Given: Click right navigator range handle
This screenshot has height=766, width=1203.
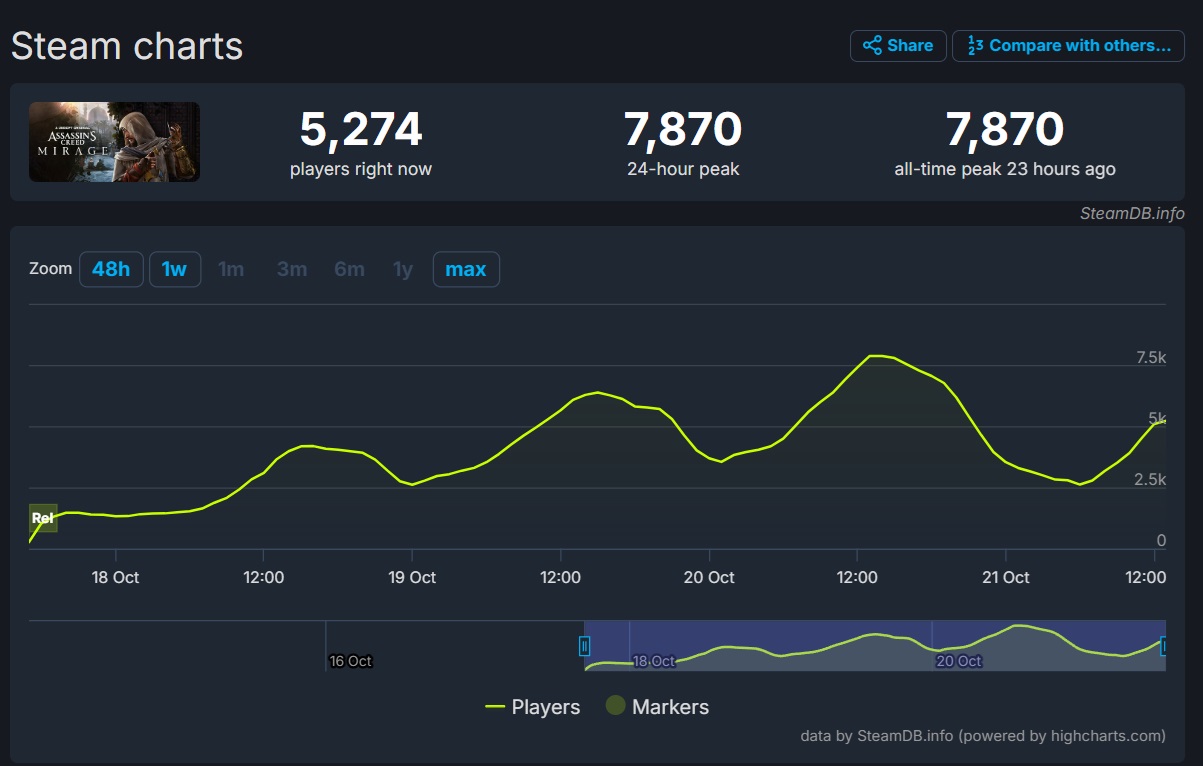Looking at the screenshot, I should (x=1164, y=646).
